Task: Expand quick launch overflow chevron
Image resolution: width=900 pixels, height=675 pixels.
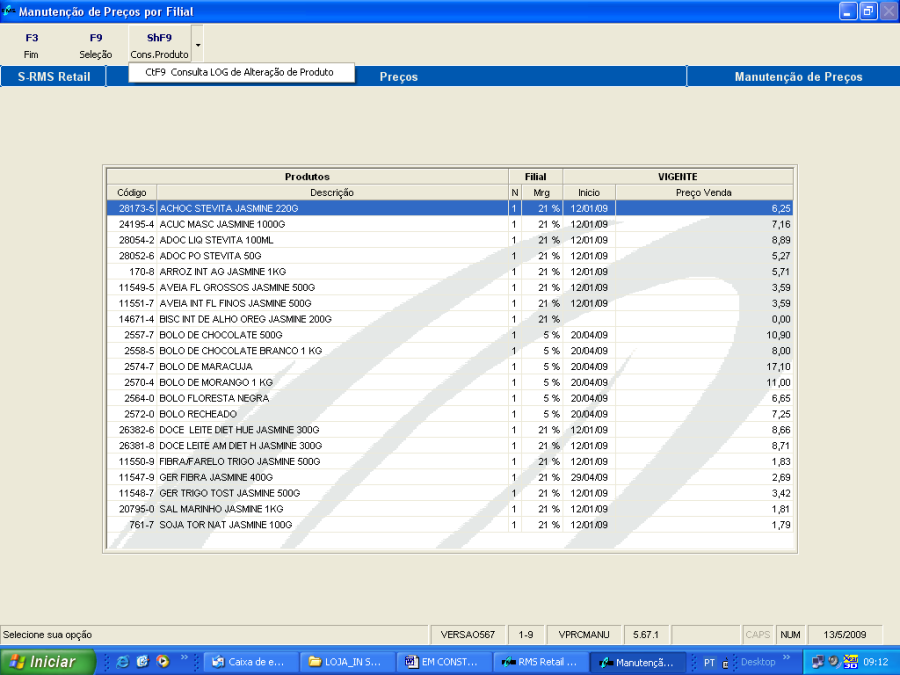Action: click(184, 658)
